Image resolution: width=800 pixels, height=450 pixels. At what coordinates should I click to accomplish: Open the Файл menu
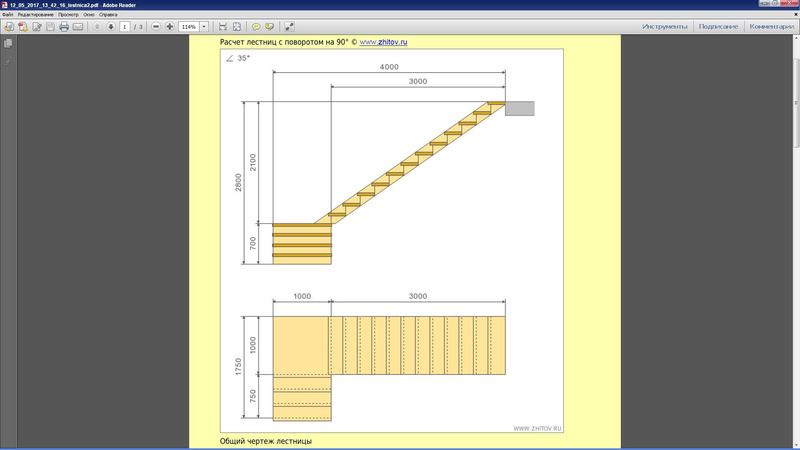click(9, 15)
